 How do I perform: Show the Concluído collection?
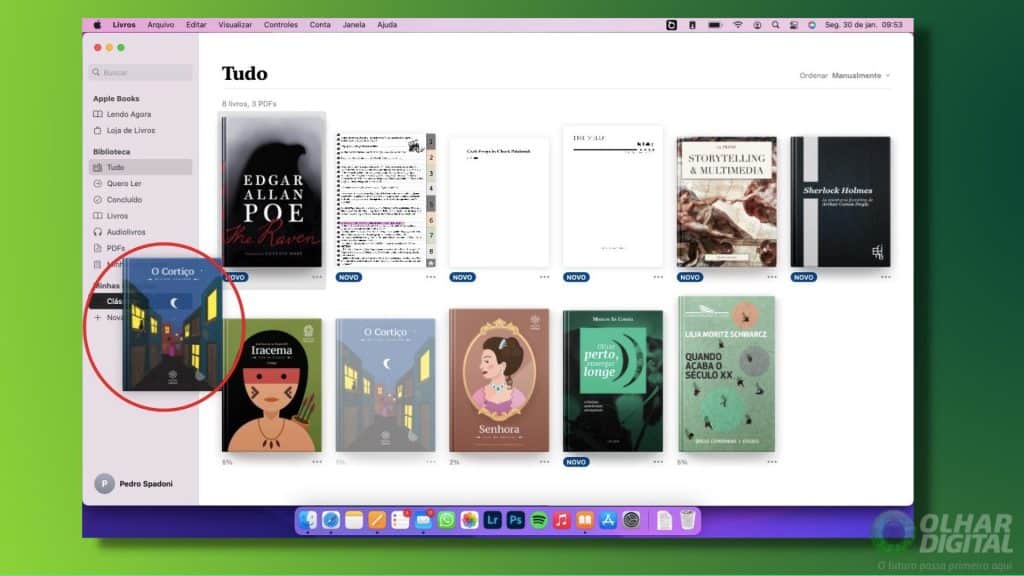point(123,200)
